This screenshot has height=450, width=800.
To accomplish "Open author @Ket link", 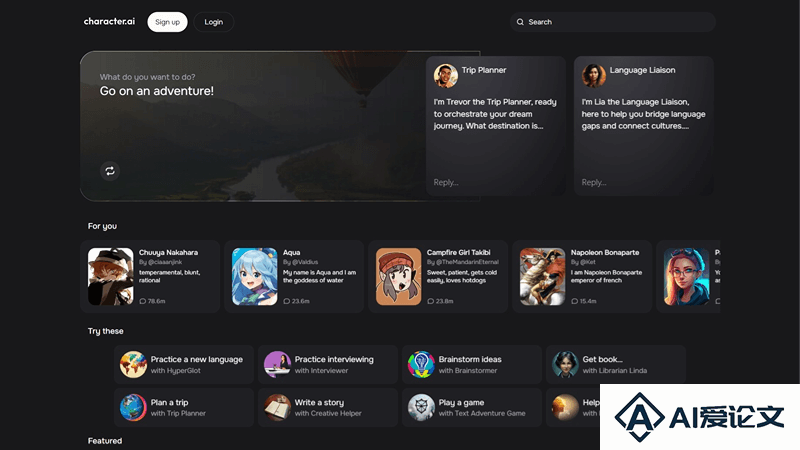I will pos(588,262).
